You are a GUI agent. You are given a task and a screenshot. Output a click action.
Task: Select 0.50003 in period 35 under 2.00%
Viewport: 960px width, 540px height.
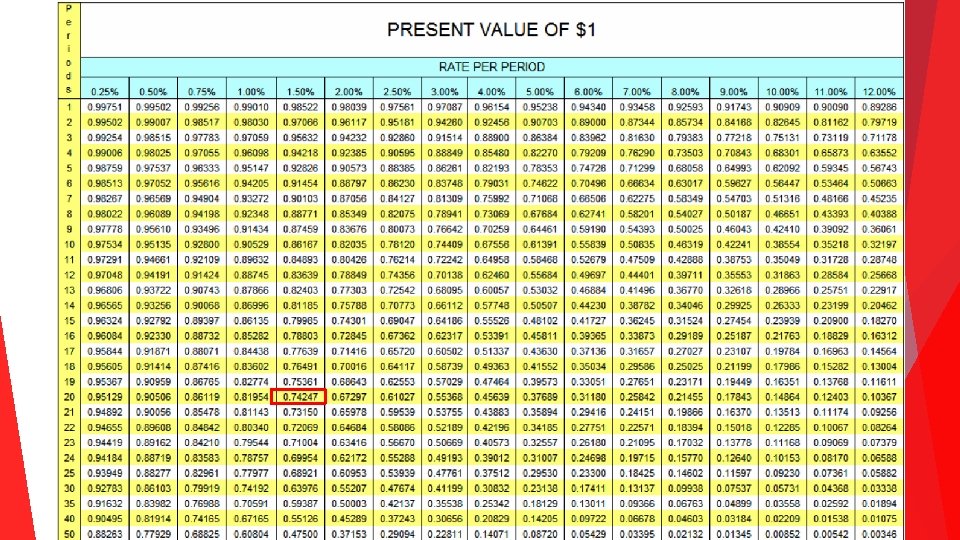[x=348, y=503]
